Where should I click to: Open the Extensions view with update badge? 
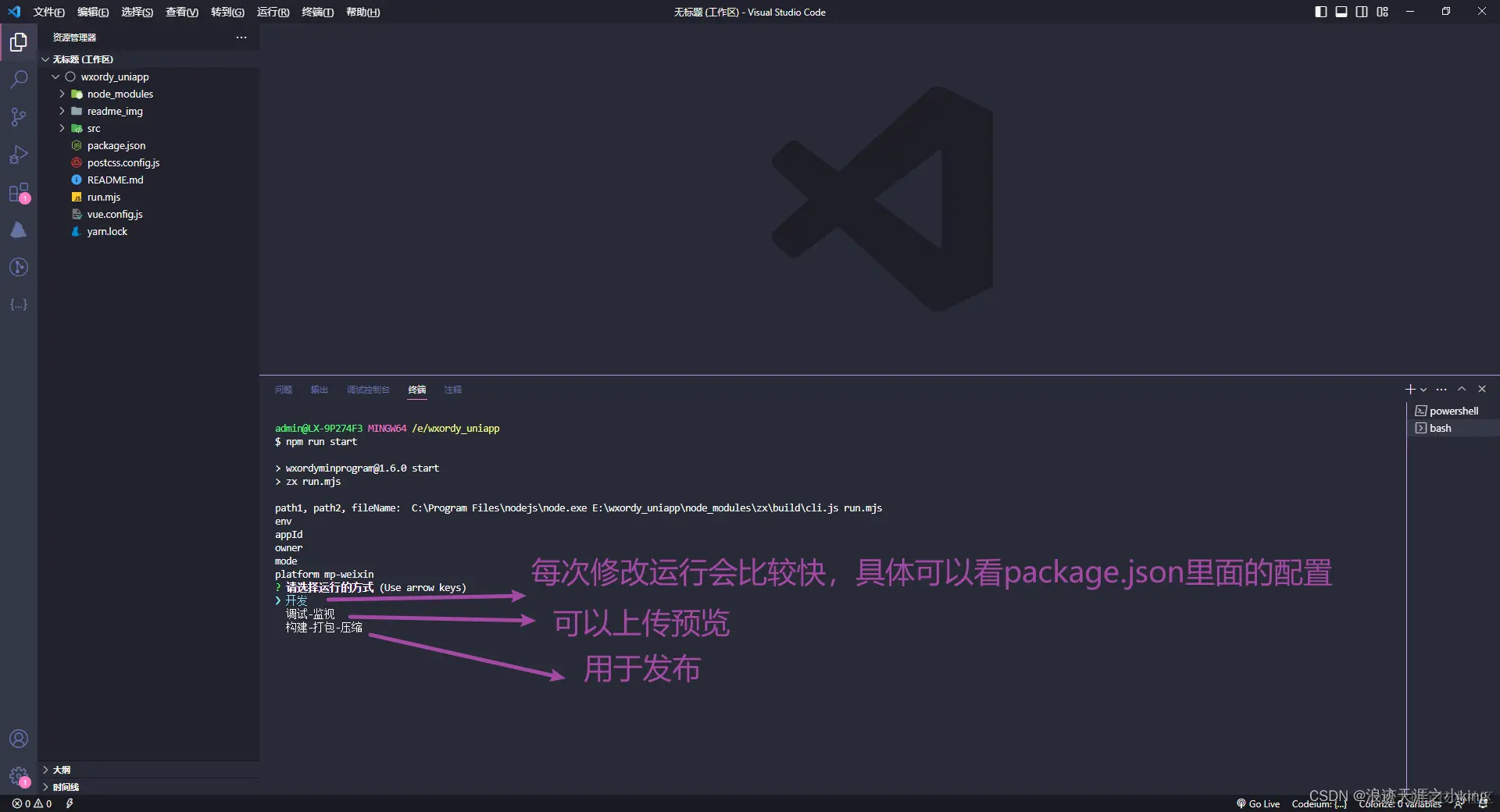[19, 193]
